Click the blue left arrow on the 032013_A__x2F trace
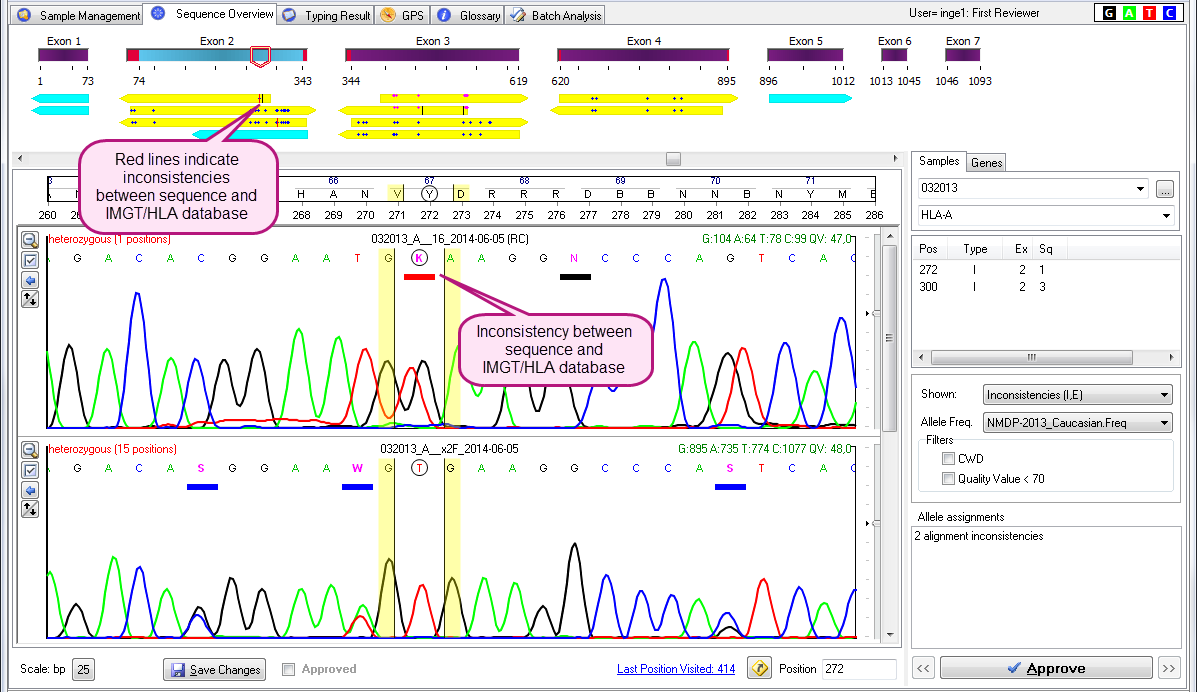This screenshot has width=1197, height=692. (30, 490)
